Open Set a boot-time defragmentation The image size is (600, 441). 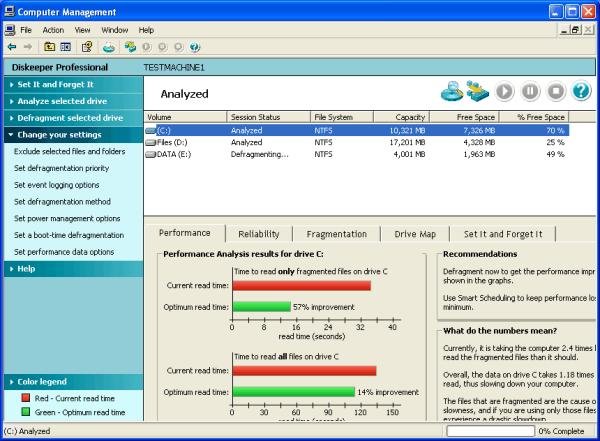pyautogui.click(x=69, y=235)
